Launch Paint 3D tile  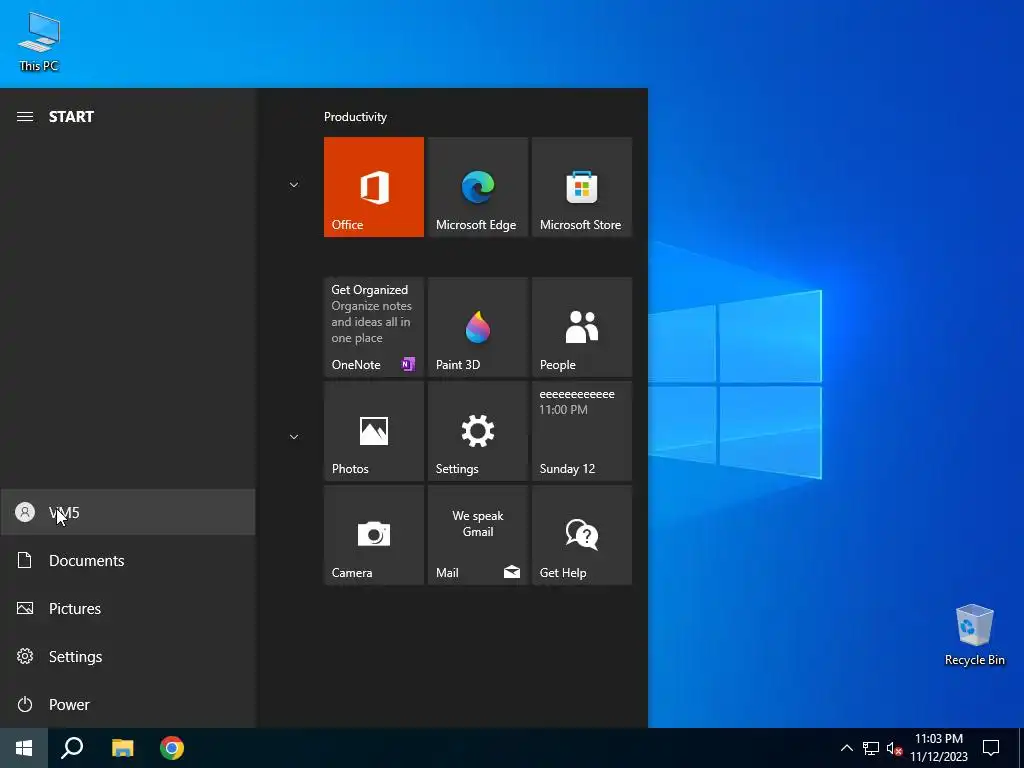click(477, 327)
